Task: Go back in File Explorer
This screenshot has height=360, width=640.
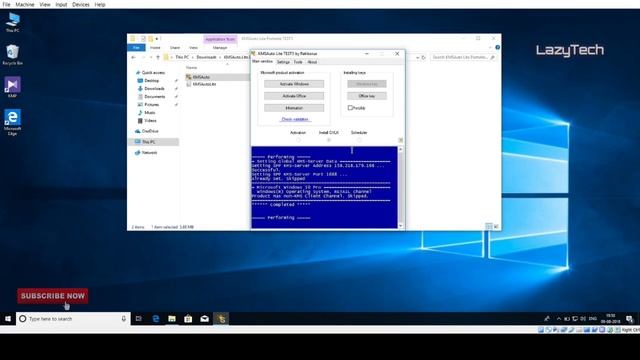Action: tap(133, 58)
